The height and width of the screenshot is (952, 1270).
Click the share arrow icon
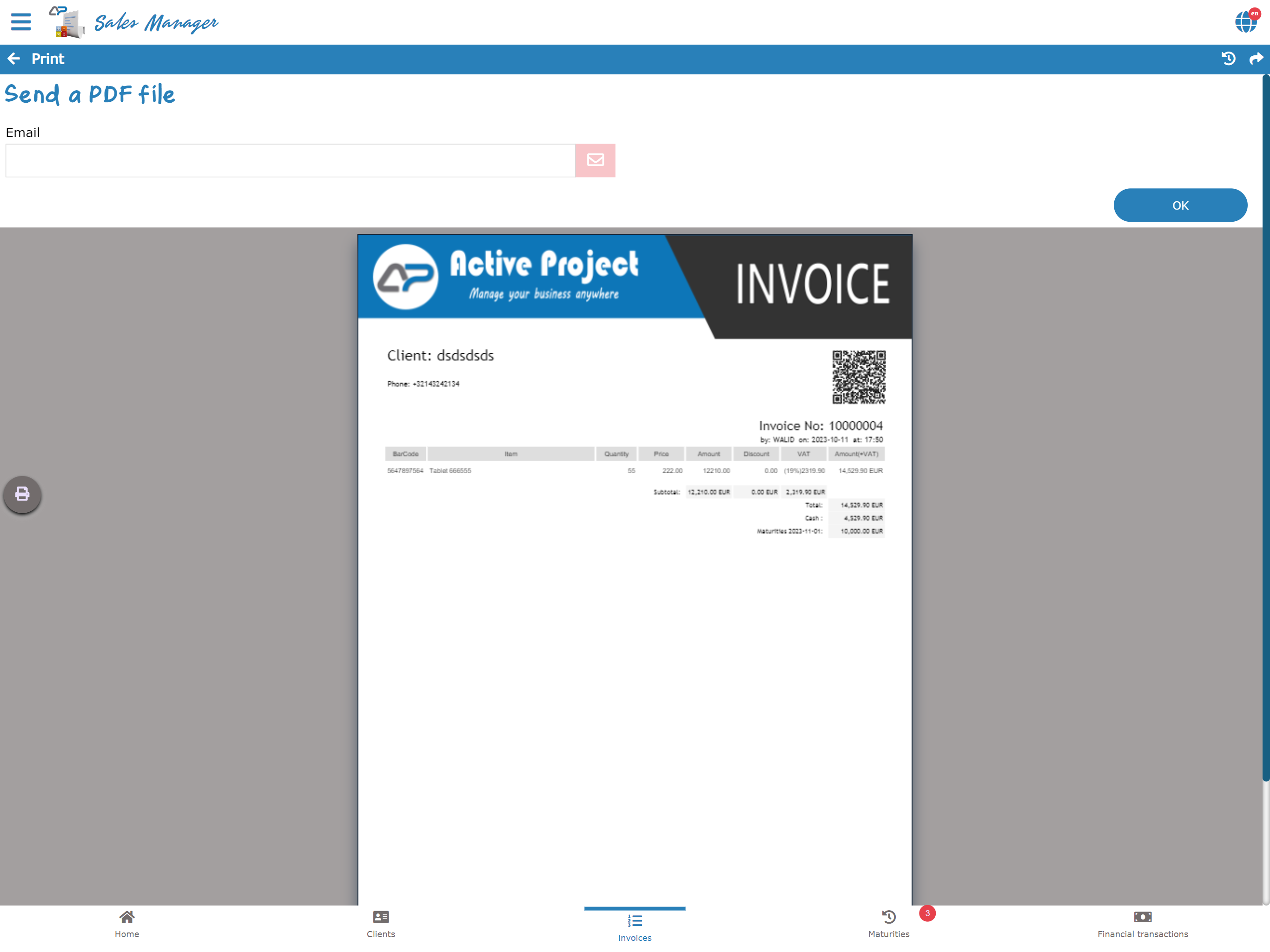point(1256,59)
